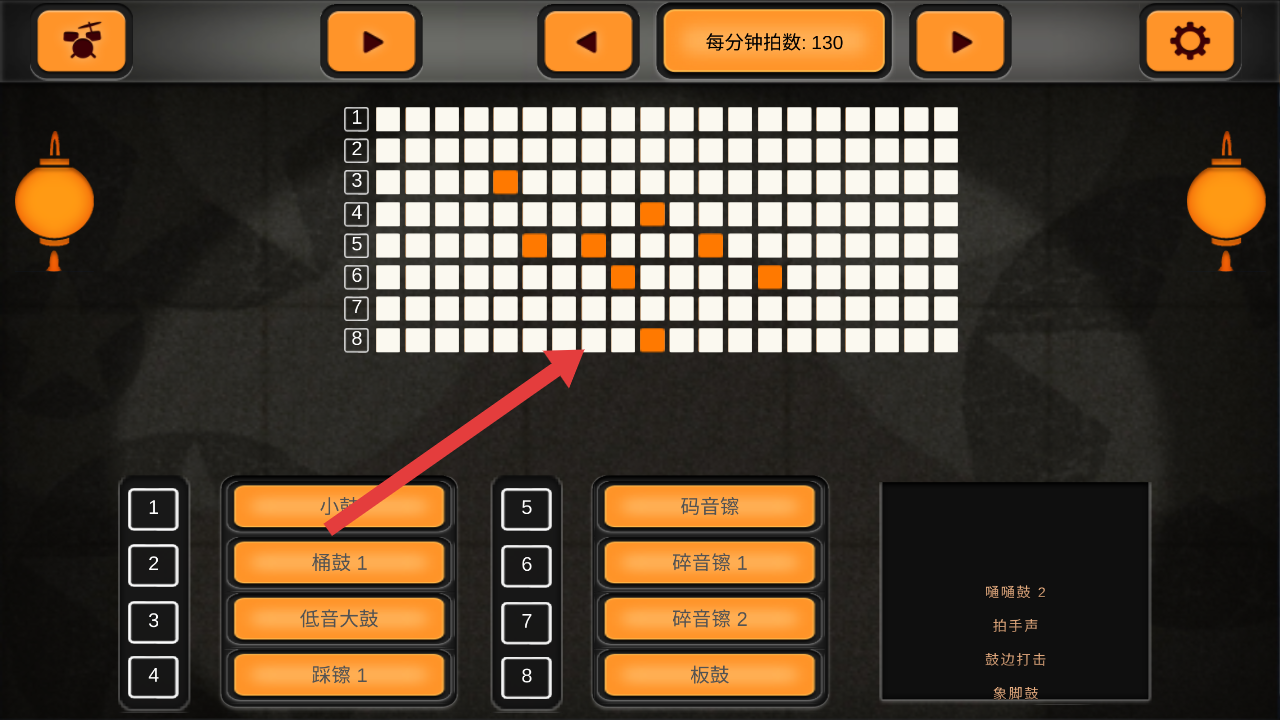Image resolution: width=1280 pixels, height=720 pixels.
Task: Pick 鼓边打击 from the sound list
Action: click(x=1015, y=659)
